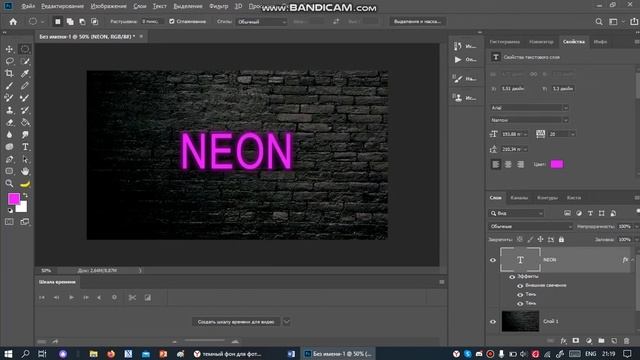Choose Intersect with selection mode
This screenshot has width=640, height=360.
point(94,22)
